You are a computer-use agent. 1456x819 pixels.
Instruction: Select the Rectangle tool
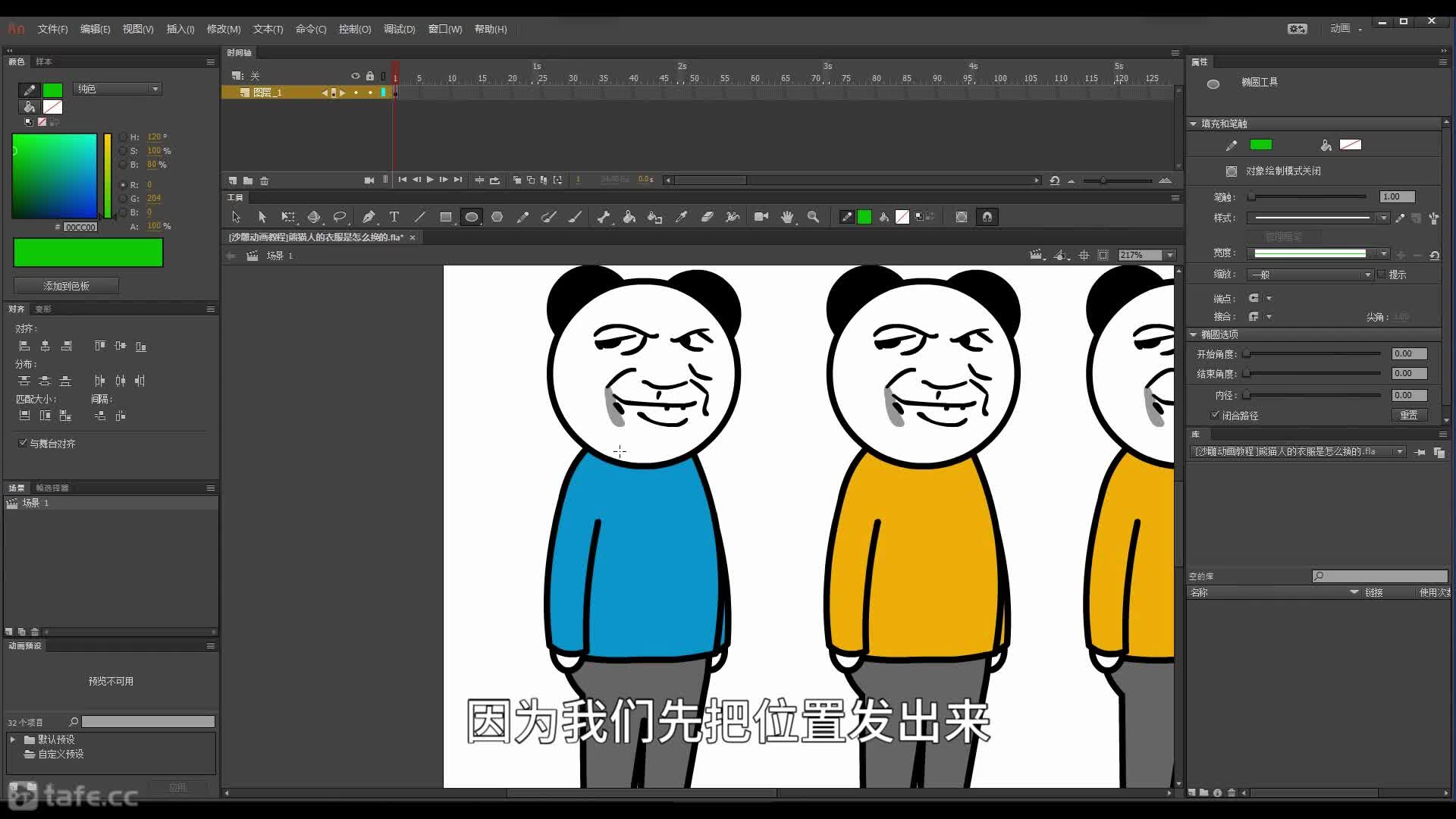pyautogui.click(x=446, y=217)
